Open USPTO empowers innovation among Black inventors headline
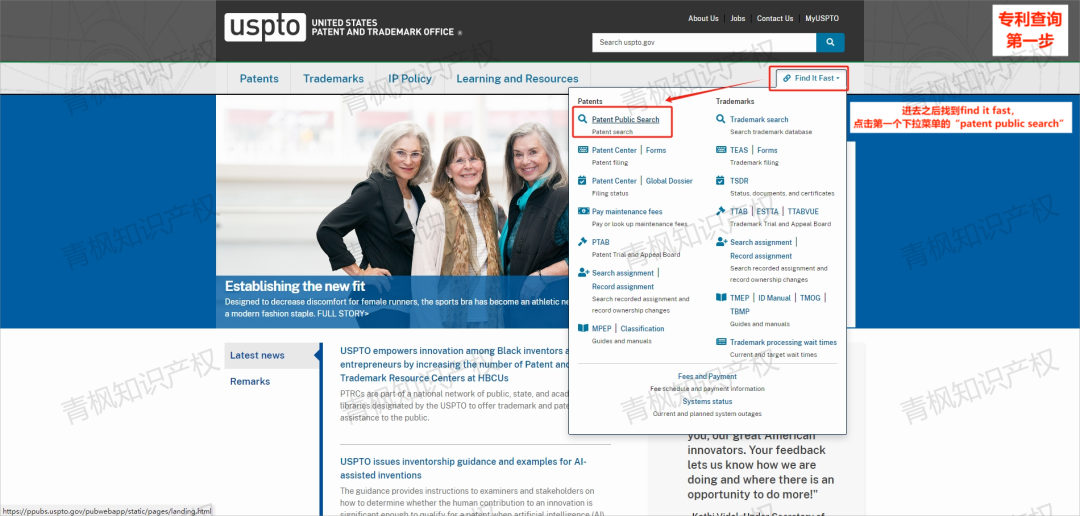 455,364
